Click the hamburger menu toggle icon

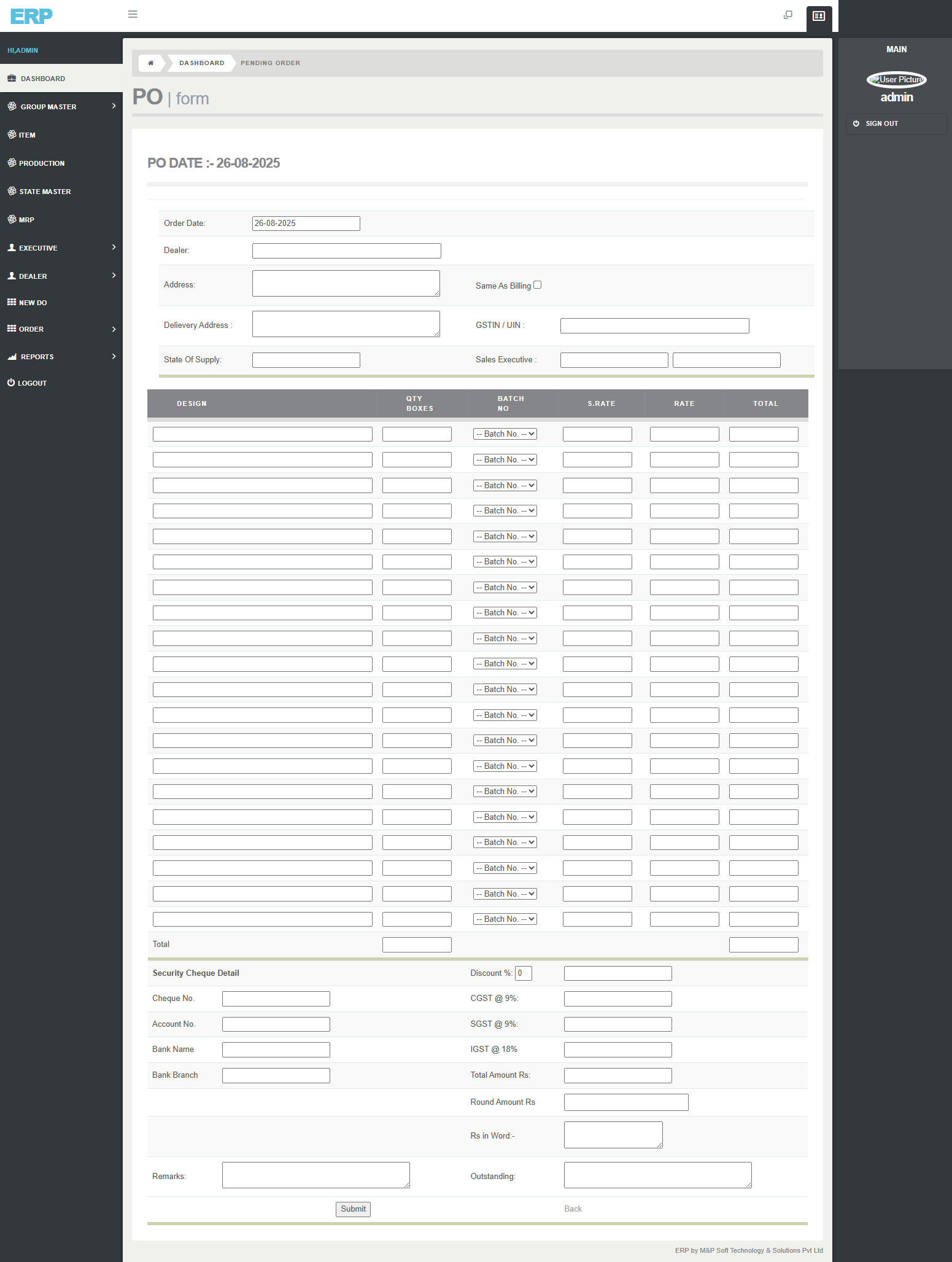[x=133, y=14]
